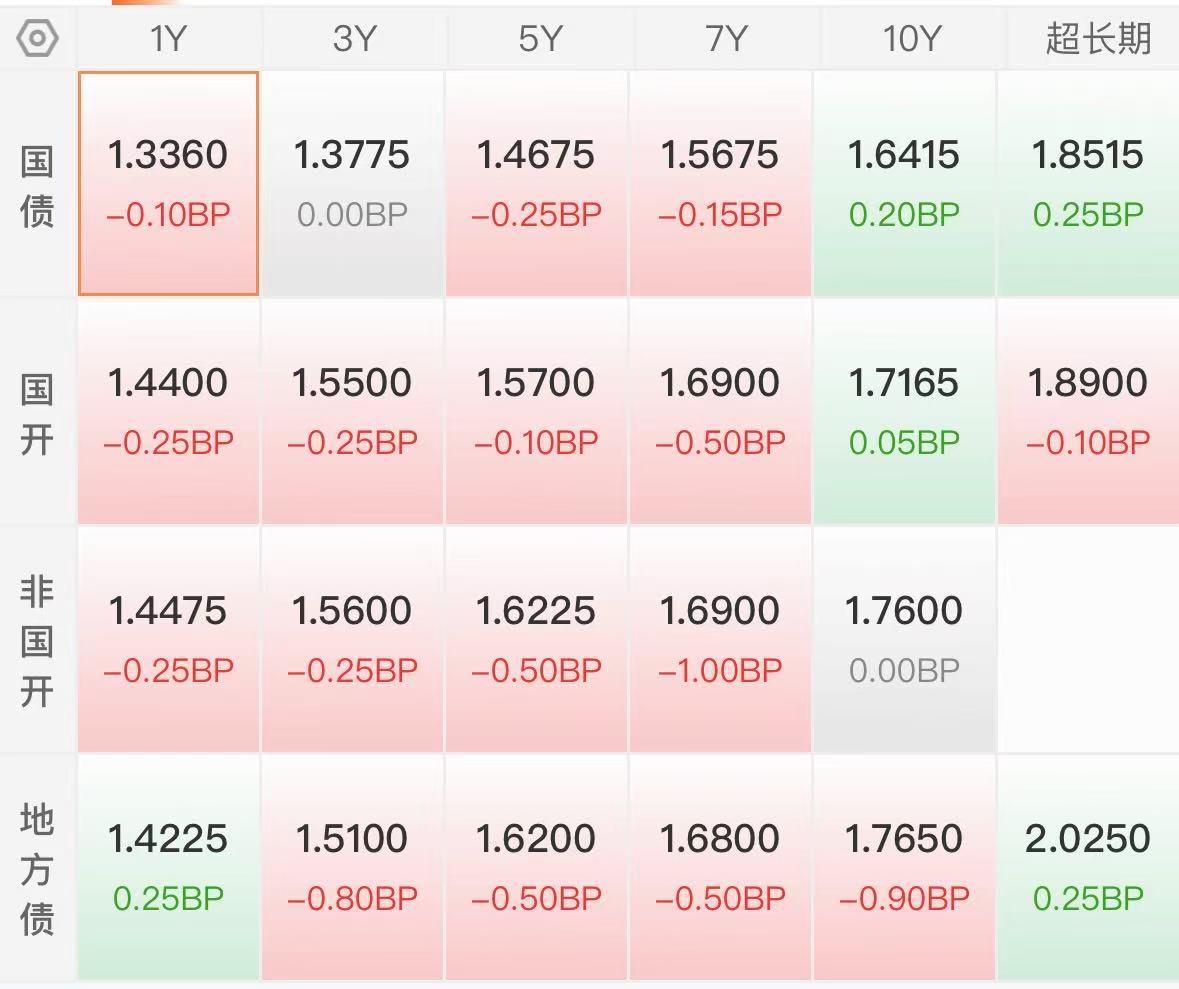The width and height of the screenshot is (1179, 989).
Task: Open the hexagon settings icon
Action: click(x=37, y=38)
